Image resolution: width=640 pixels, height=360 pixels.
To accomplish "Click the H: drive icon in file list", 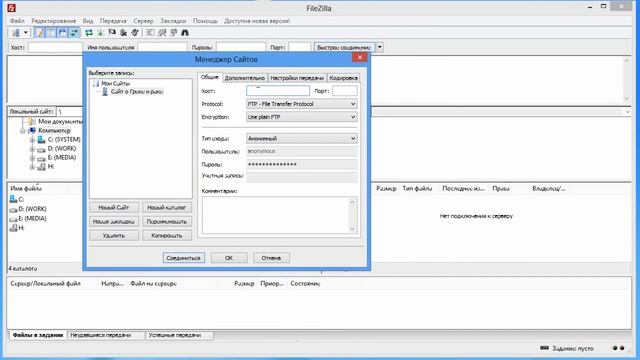I will (x=13, y=228).
